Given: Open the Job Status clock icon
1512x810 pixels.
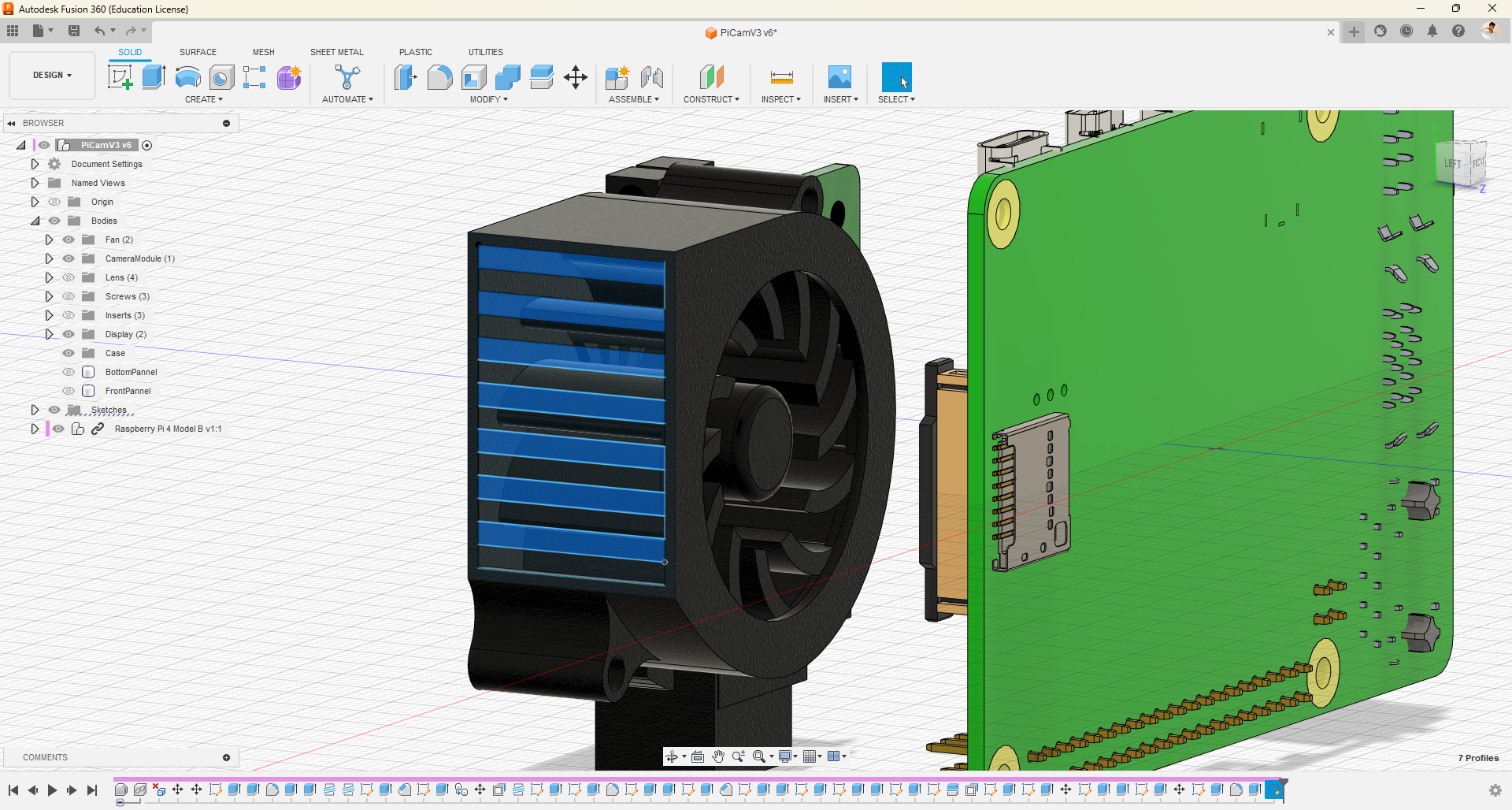Looking at the screenshot, I should click(x=1406, y=31).
